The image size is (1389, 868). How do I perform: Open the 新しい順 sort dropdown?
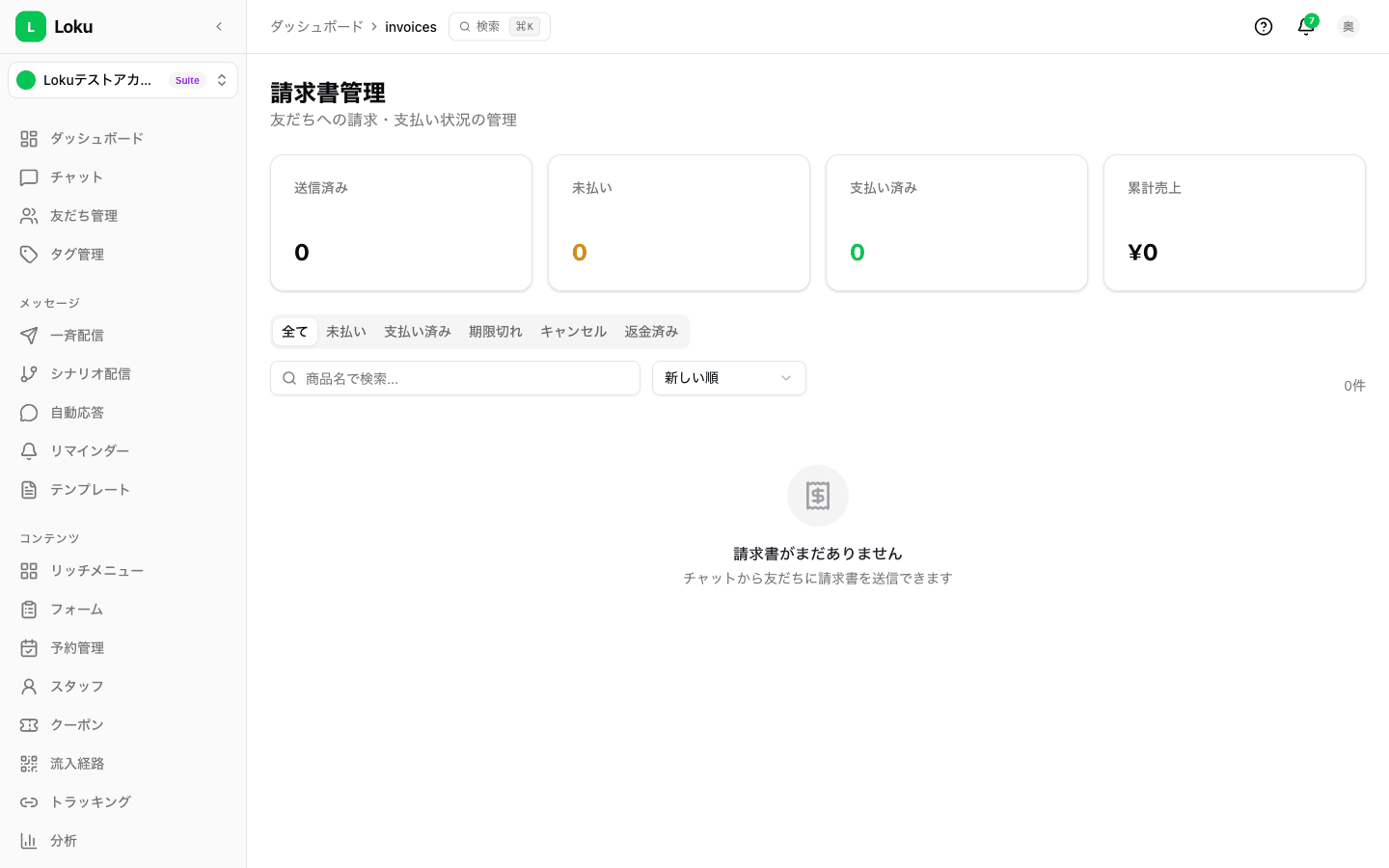pyautogui.click(x=729, y=378)
